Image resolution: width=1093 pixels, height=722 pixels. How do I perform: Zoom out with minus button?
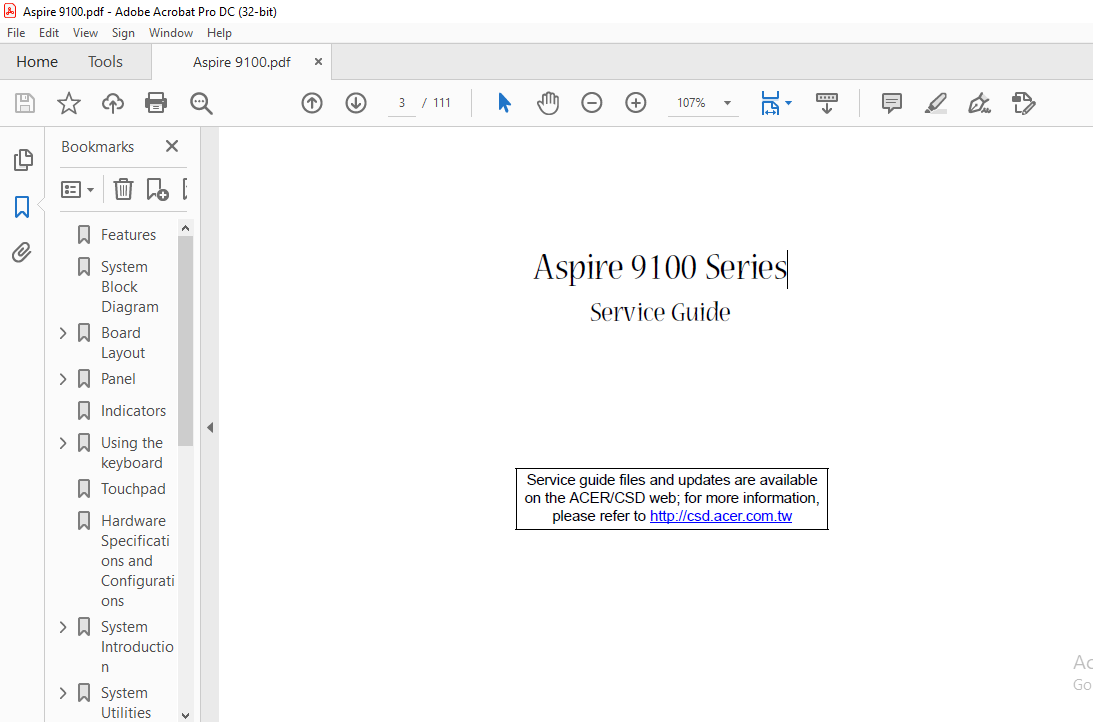pos(591,103)
